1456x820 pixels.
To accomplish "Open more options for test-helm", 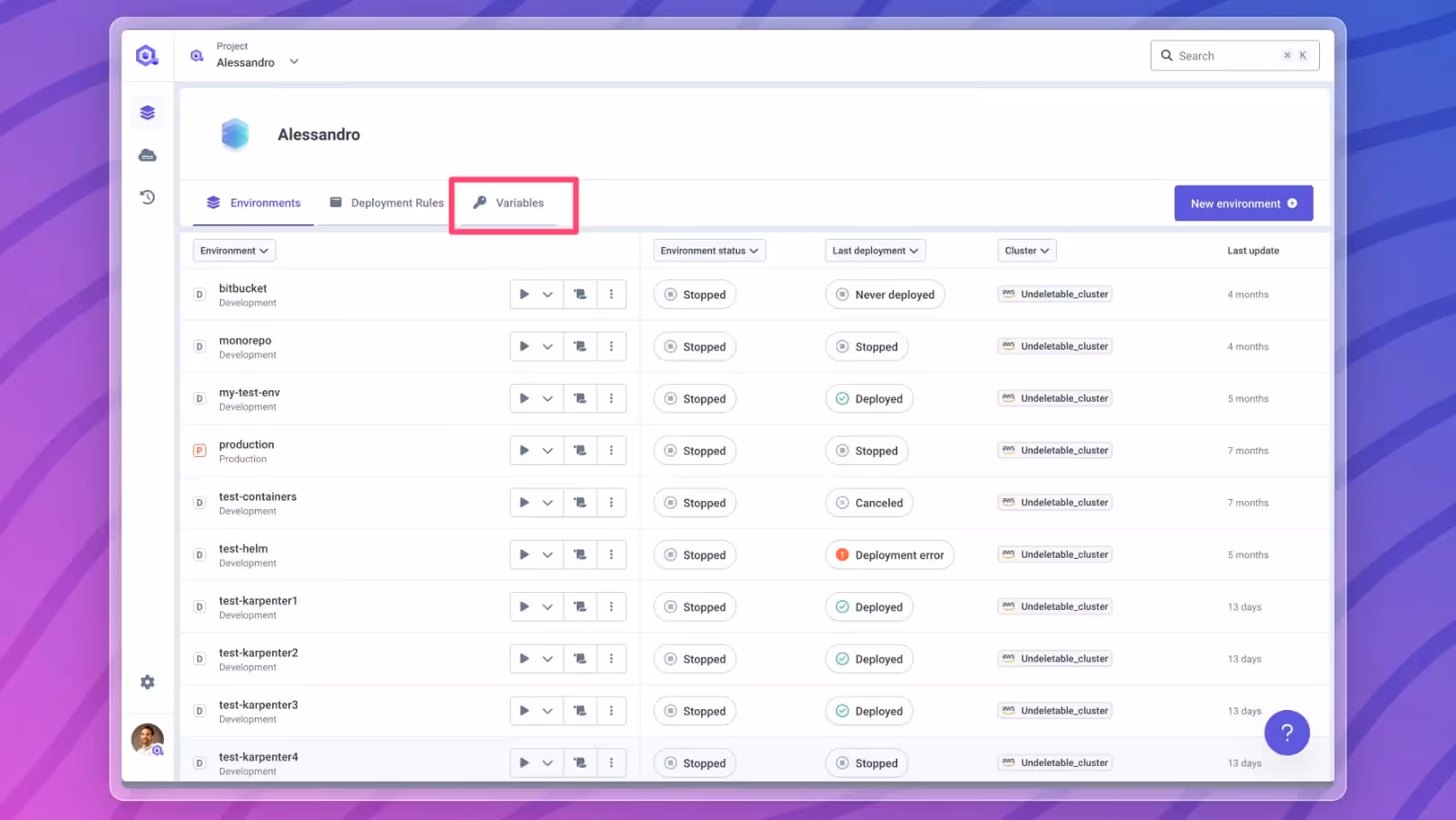I will tap(611, 555).
